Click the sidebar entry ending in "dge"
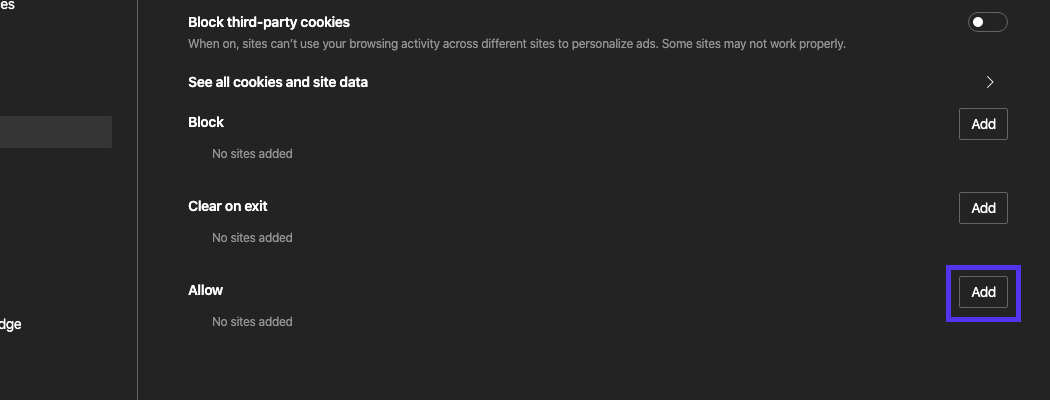Screen dimensions: 1050x400 click(11, 324)
